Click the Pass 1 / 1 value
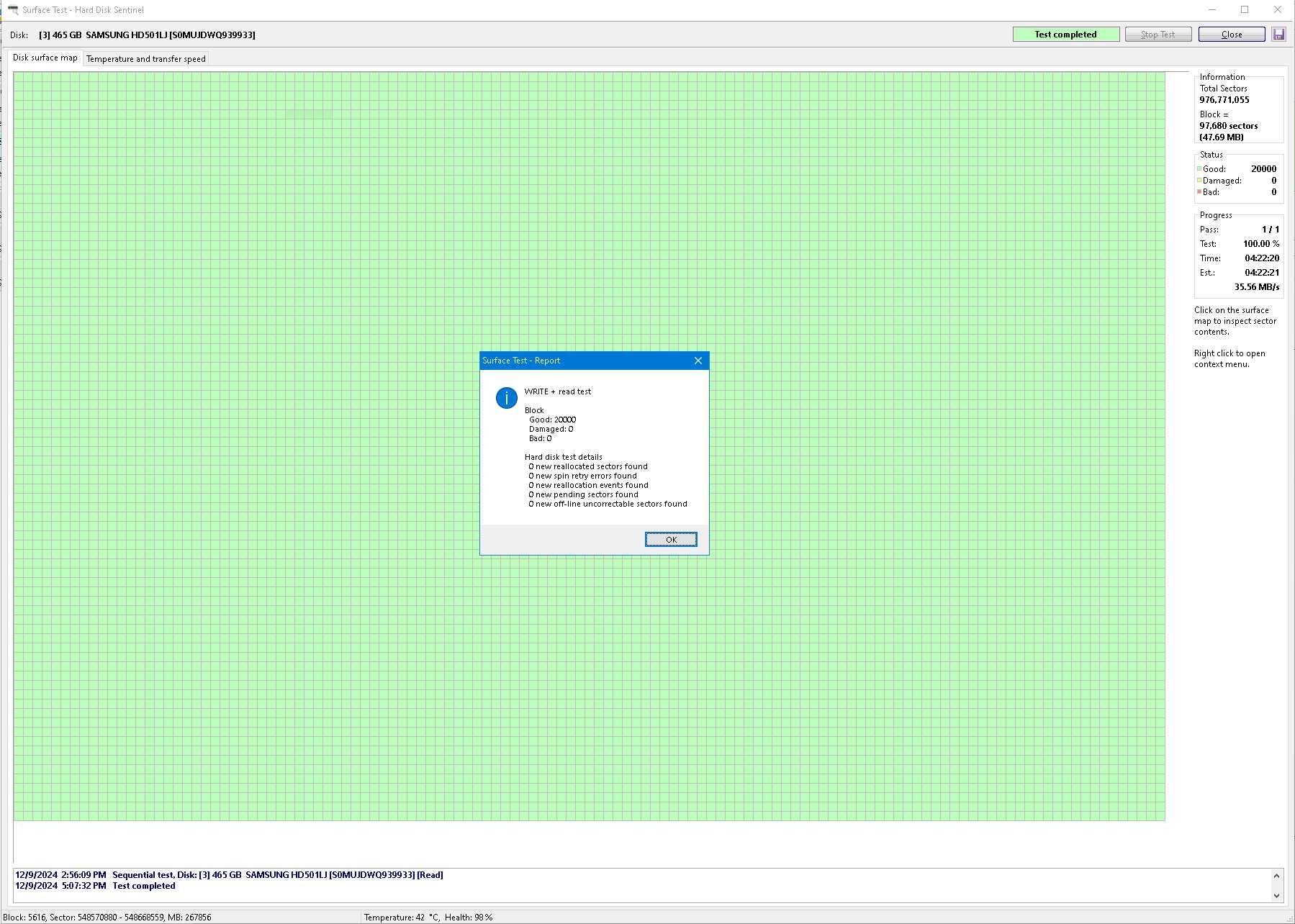 coord(1271,230)
